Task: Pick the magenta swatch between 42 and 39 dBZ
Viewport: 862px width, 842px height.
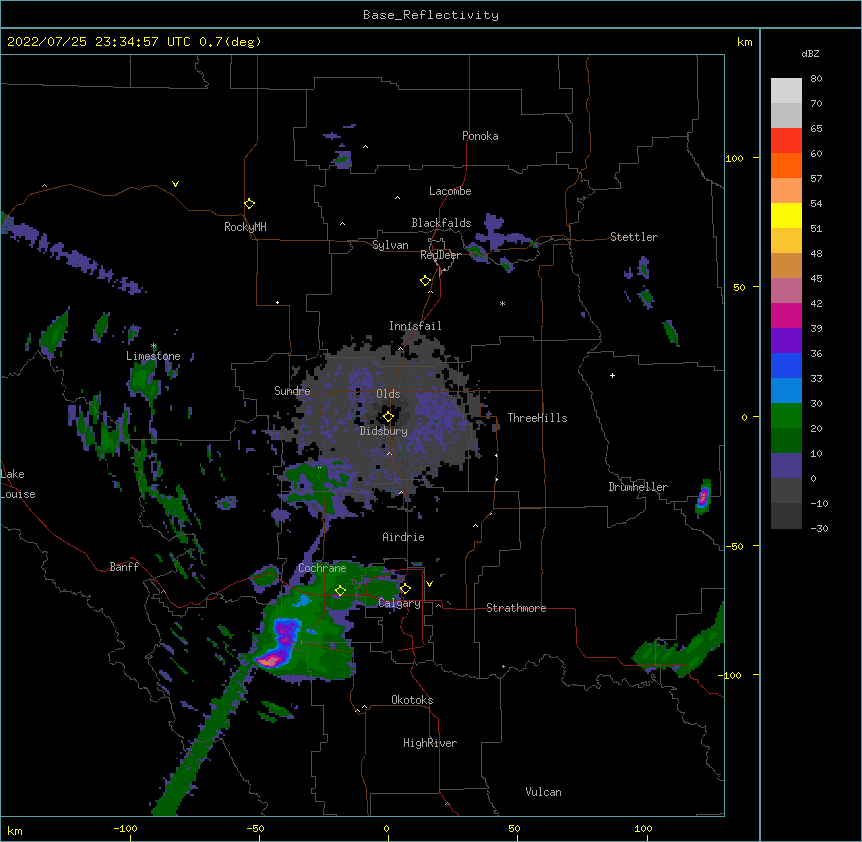Action: [786, 315]
